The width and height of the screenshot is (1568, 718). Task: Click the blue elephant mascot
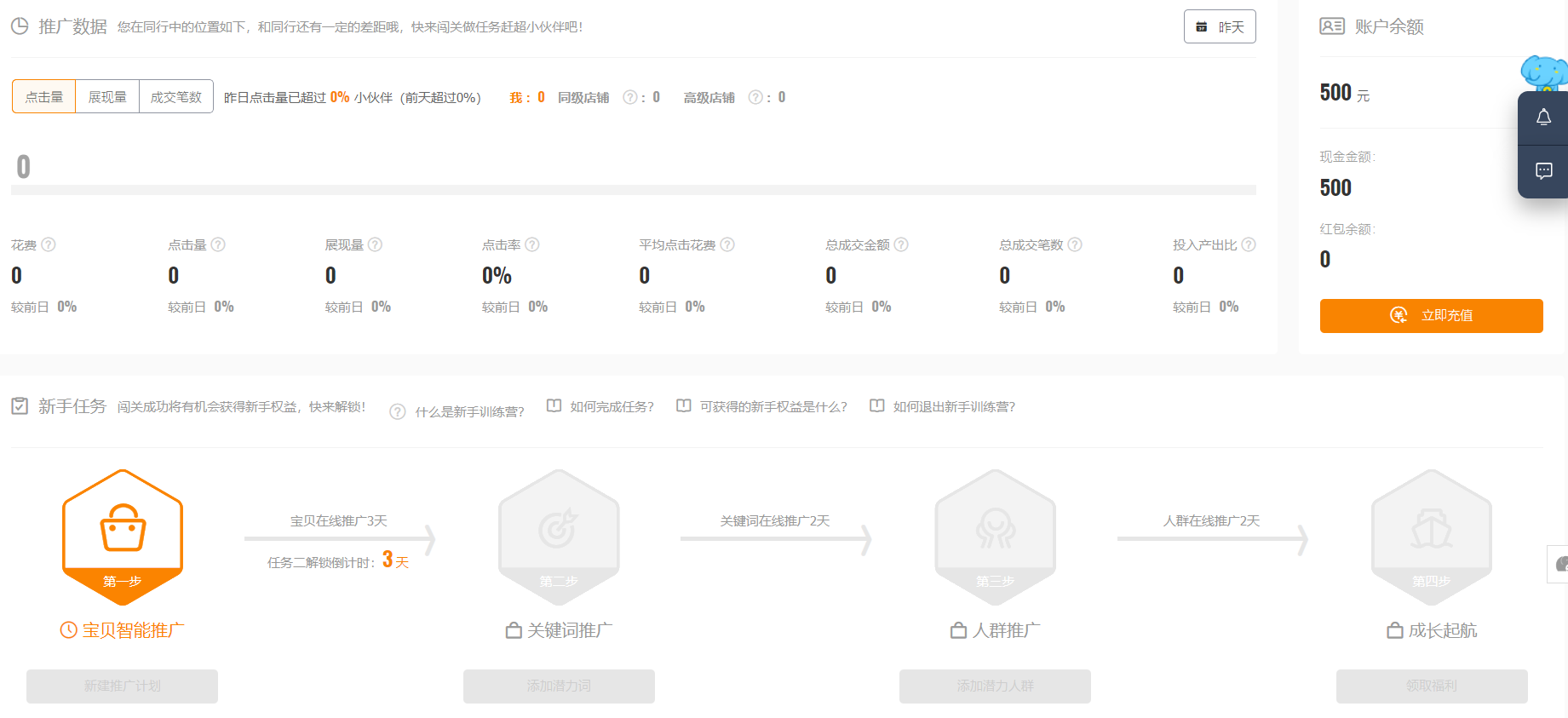click(1544, 73)
